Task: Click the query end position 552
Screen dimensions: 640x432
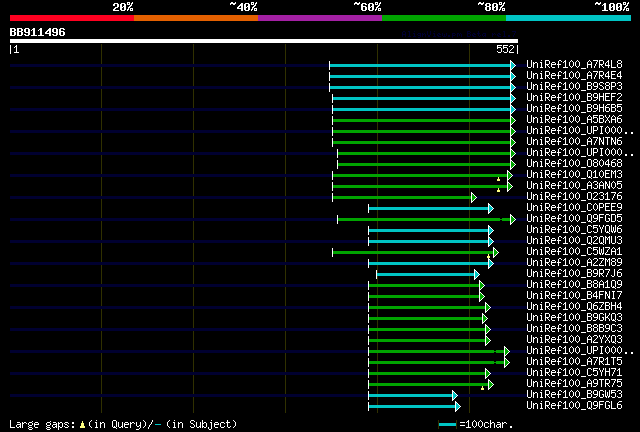Action: click(x=505, y=49)
